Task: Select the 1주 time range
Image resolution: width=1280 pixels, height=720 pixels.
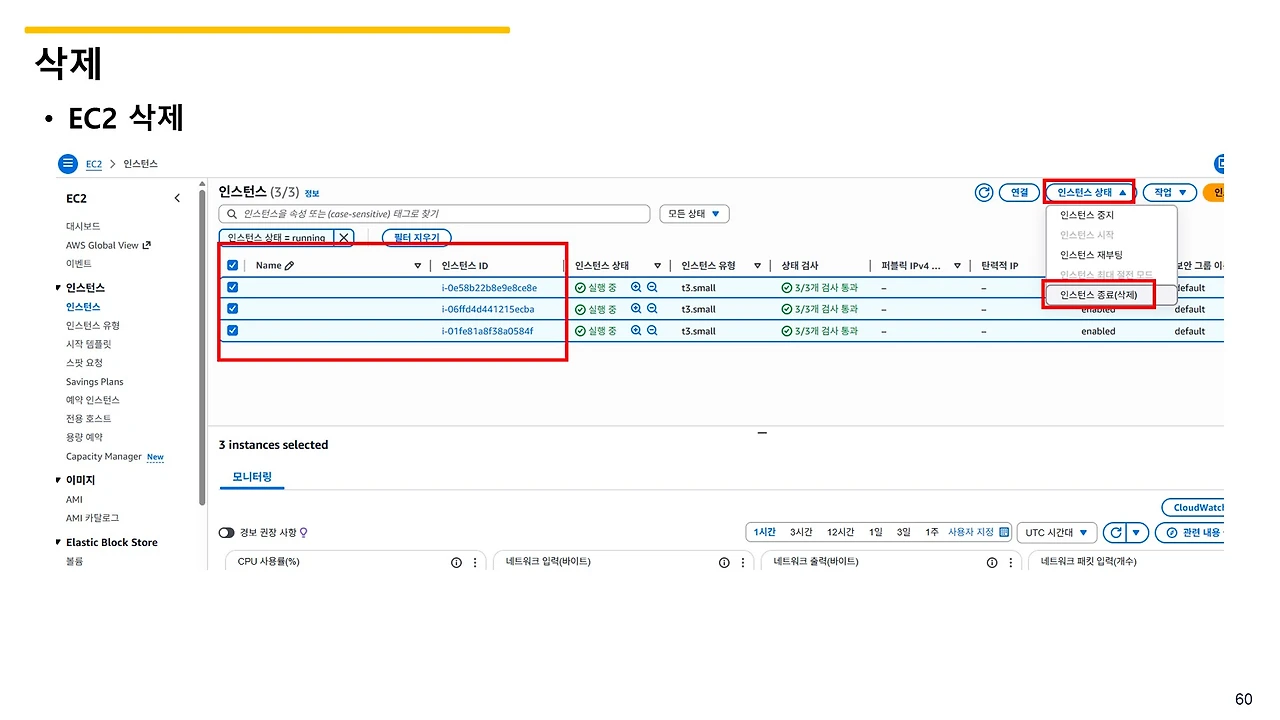Action: tap(932, 532)
